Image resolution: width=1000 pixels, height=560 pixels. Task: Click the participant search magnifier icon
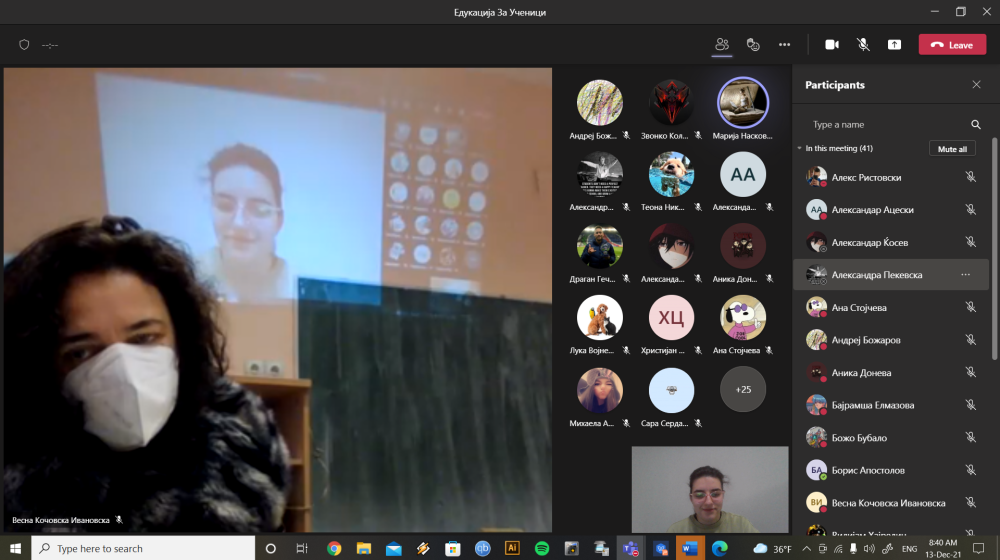pyautogui.click(x=976, y=125)
